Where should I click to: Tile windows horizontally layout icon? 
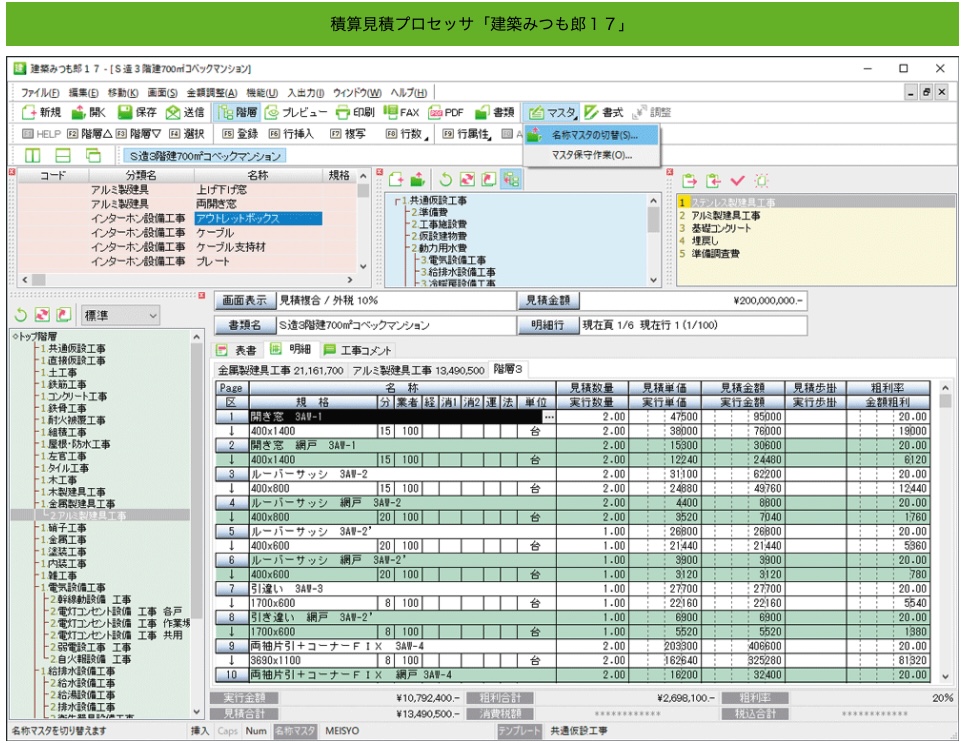[63, 156]
